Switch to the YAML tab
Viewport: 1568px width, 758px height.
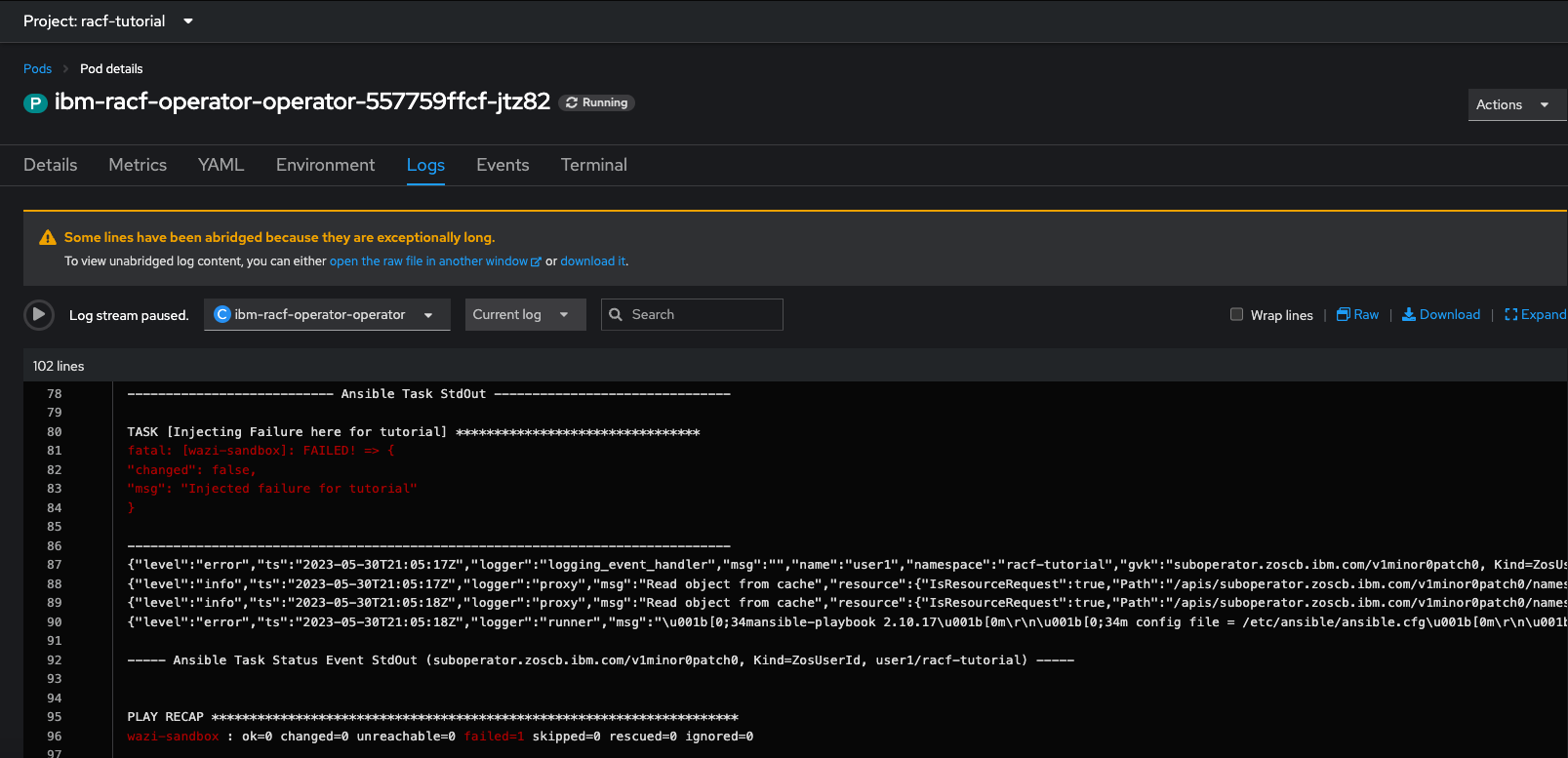[221, 165]
